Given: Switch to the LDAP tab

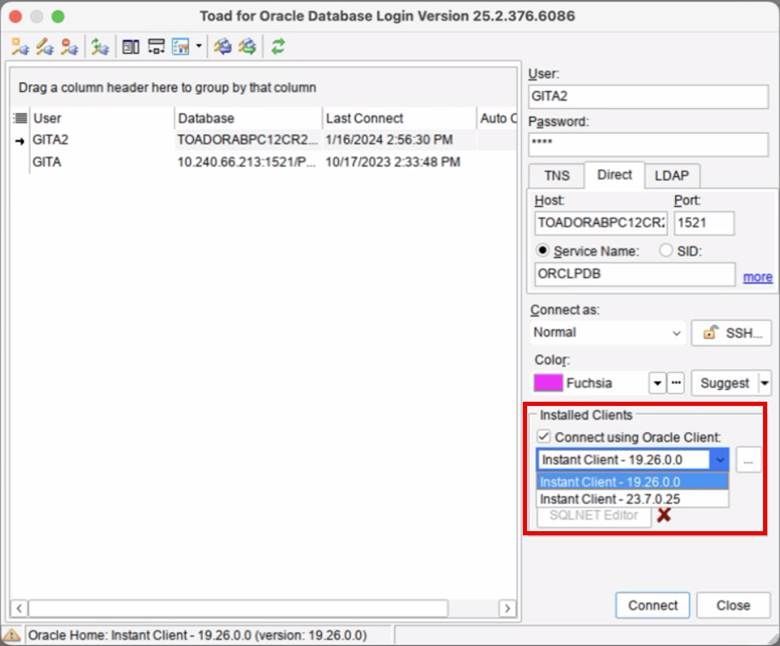Looking at the screenshot, I should 672,176.
